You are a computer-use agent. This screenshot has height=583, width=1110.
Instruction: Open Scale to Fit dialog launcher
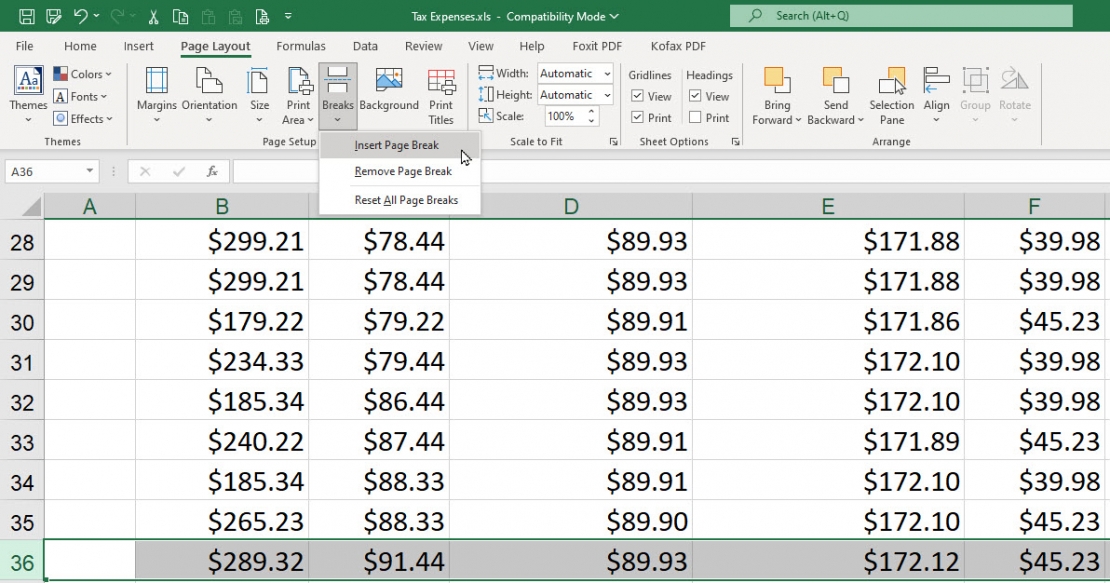click(x=612, y=141)
